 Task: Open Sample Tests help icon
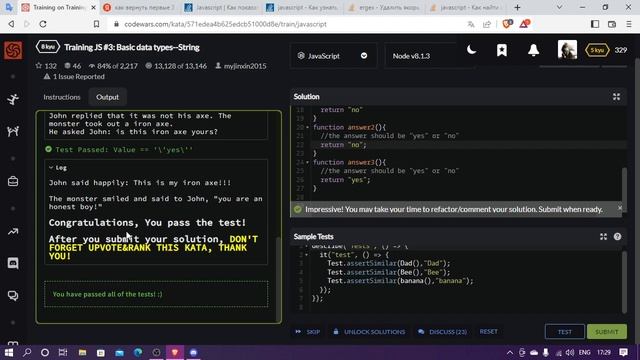[x=617, y=237]
